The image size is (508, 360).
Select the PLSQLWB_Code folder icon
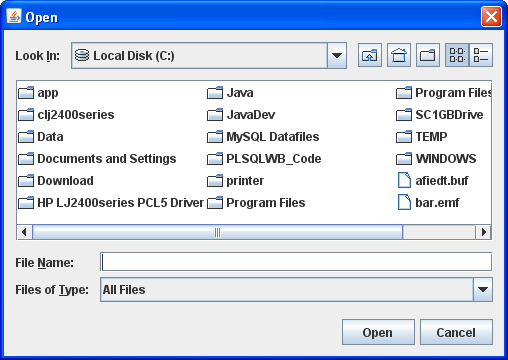[215, 159]
